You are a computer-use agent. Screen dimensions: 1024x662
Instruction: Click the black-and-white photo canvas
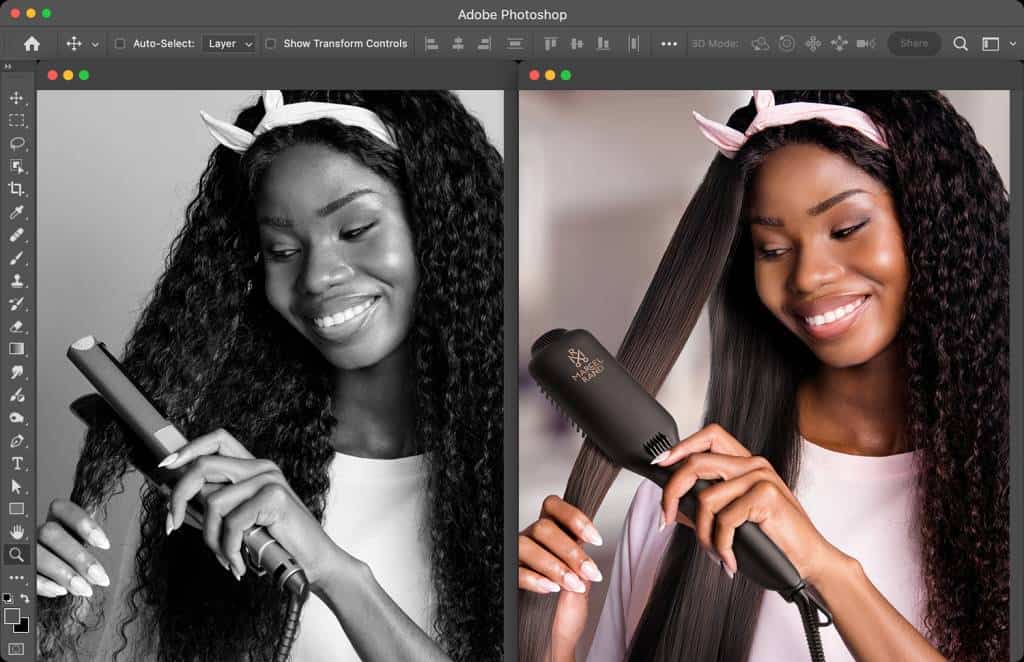[x=270, y=376]
